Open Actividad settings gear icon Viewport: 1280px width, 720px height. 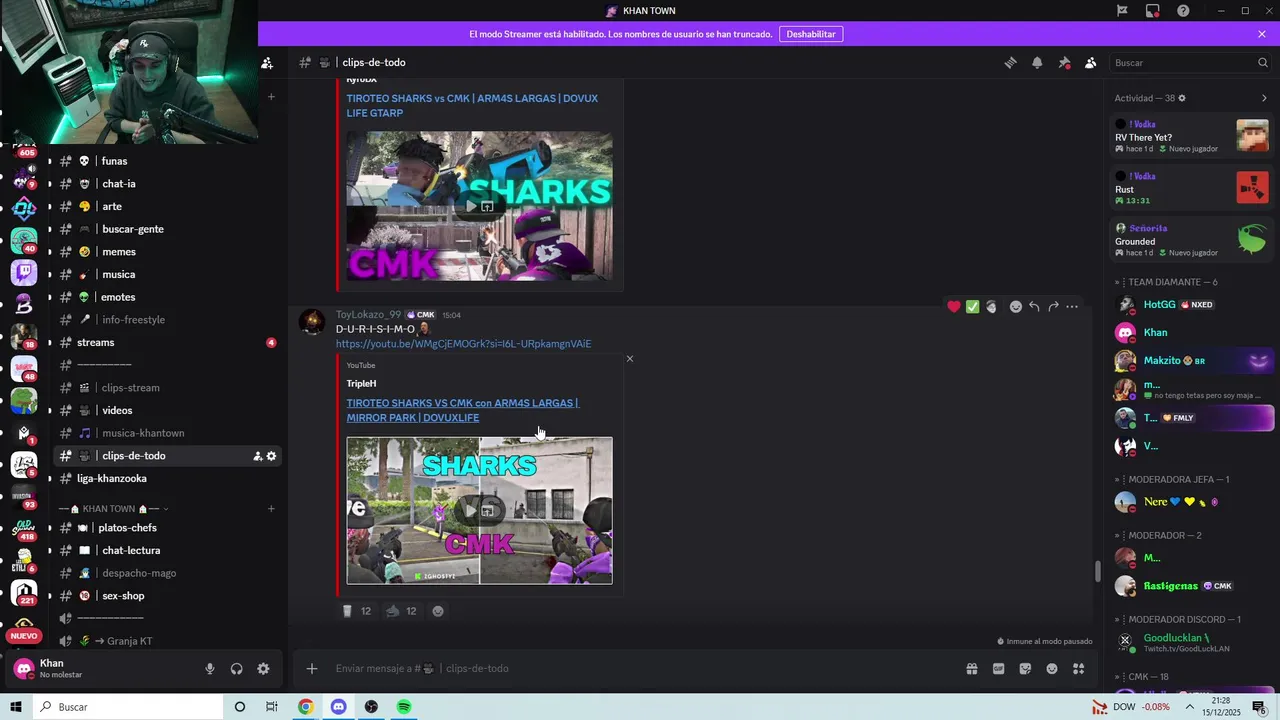pos(1182,98)
